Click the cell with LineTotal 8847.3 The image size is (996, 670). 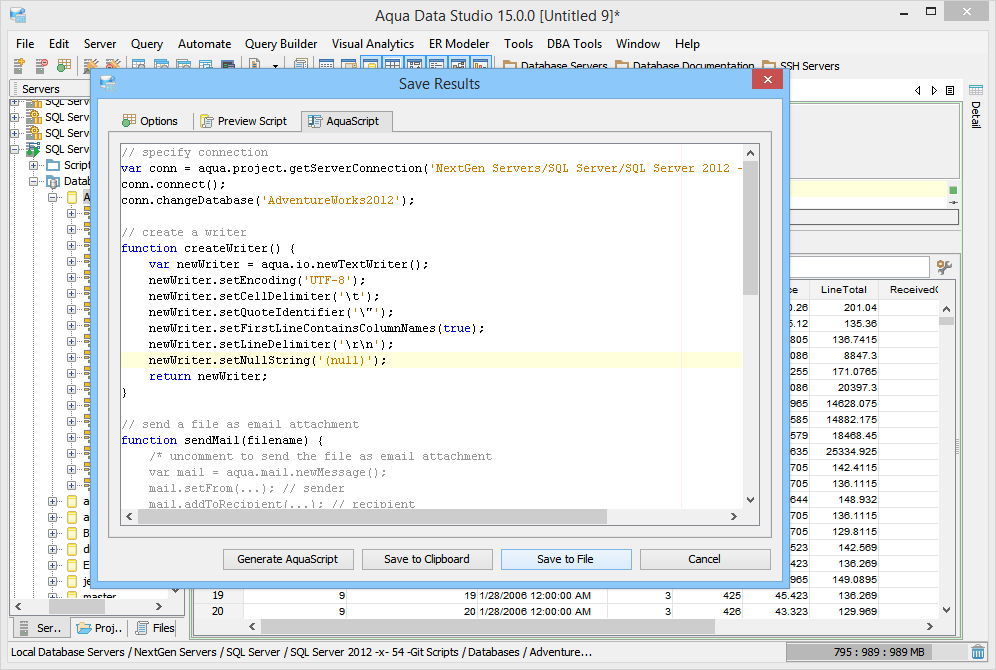click(x=844, y=356)
